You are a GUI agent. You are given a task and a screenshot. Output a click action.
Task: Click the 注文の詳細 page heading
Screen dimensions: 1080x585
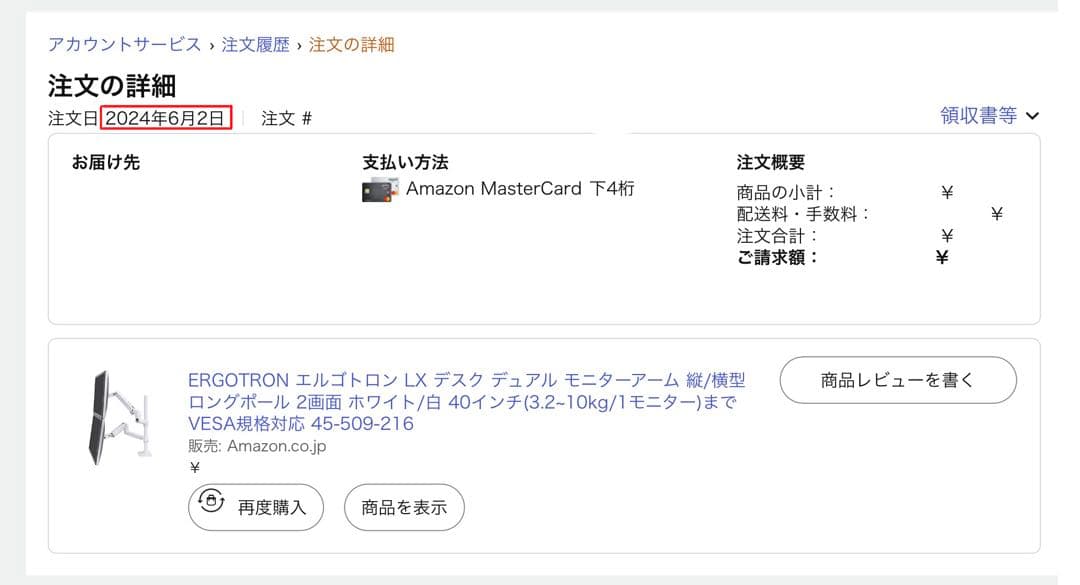coord(112,86)
